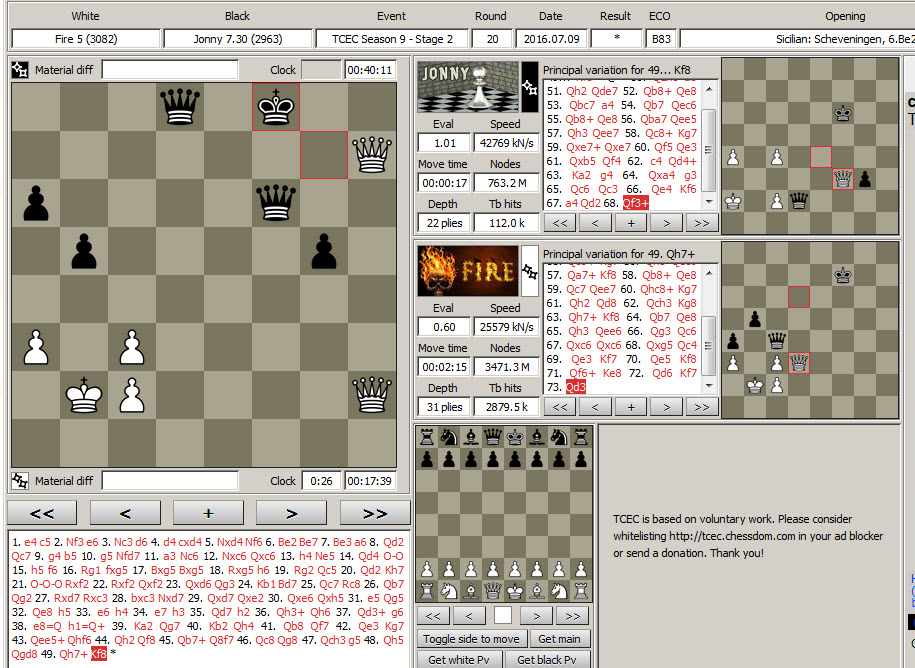This screenshot has width=915, height=668.
Task: Click Jonny's Eval value 1.01
Action: click(x=445, y=143)
